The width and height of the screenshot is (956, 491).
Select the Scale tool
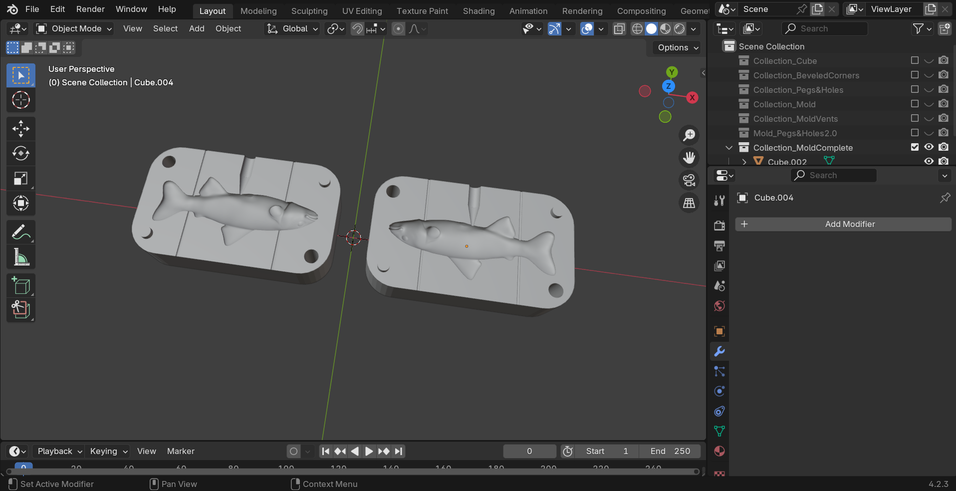[x=20, y=179]
